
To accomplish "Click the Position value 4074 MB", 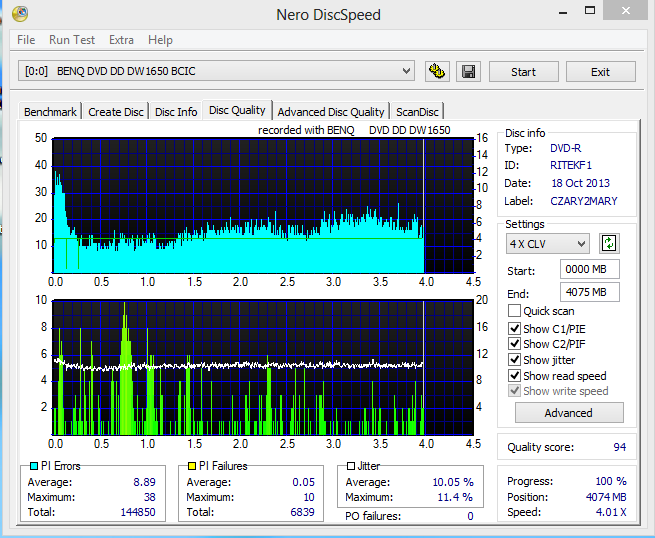I will pos(606,497).
